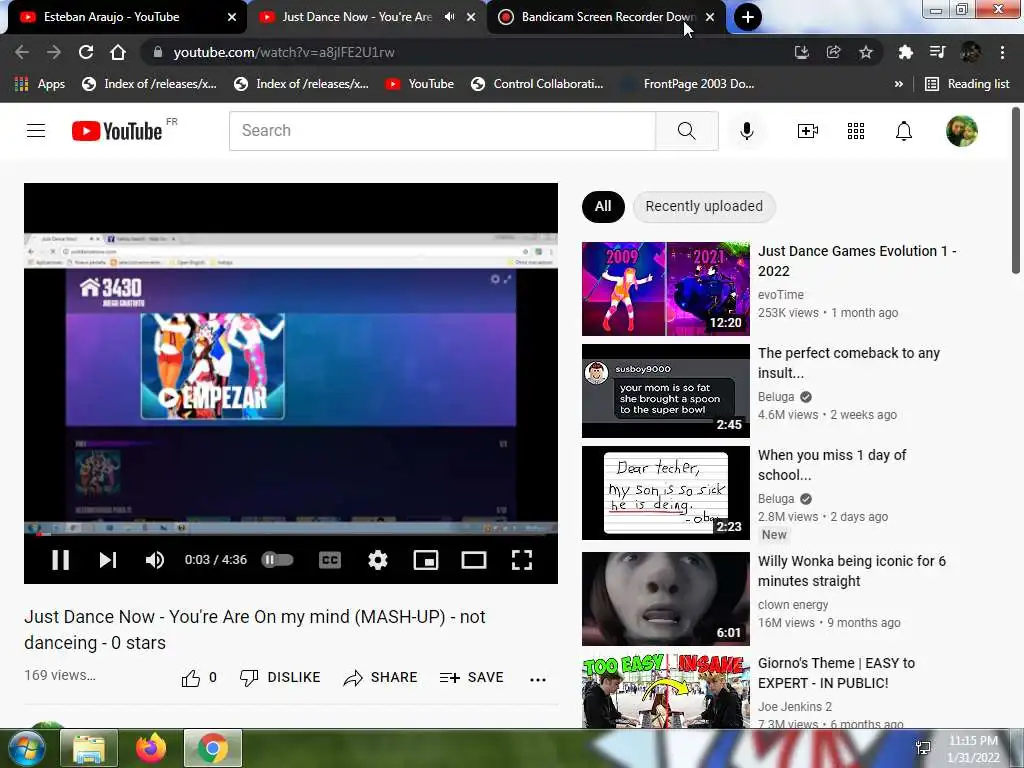The width and height of the screenshot is (1024, 768).
Task: Open the Extensions puzzle icon
Action: [x=905, y=52]
